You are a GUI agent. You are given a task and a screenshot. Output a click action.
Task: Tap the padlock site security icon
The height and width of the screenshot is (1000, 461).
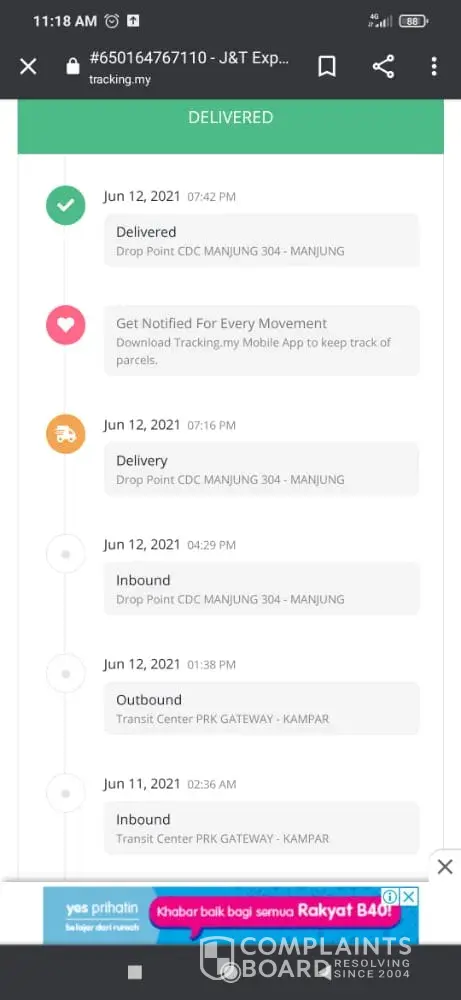coord(73,66)
